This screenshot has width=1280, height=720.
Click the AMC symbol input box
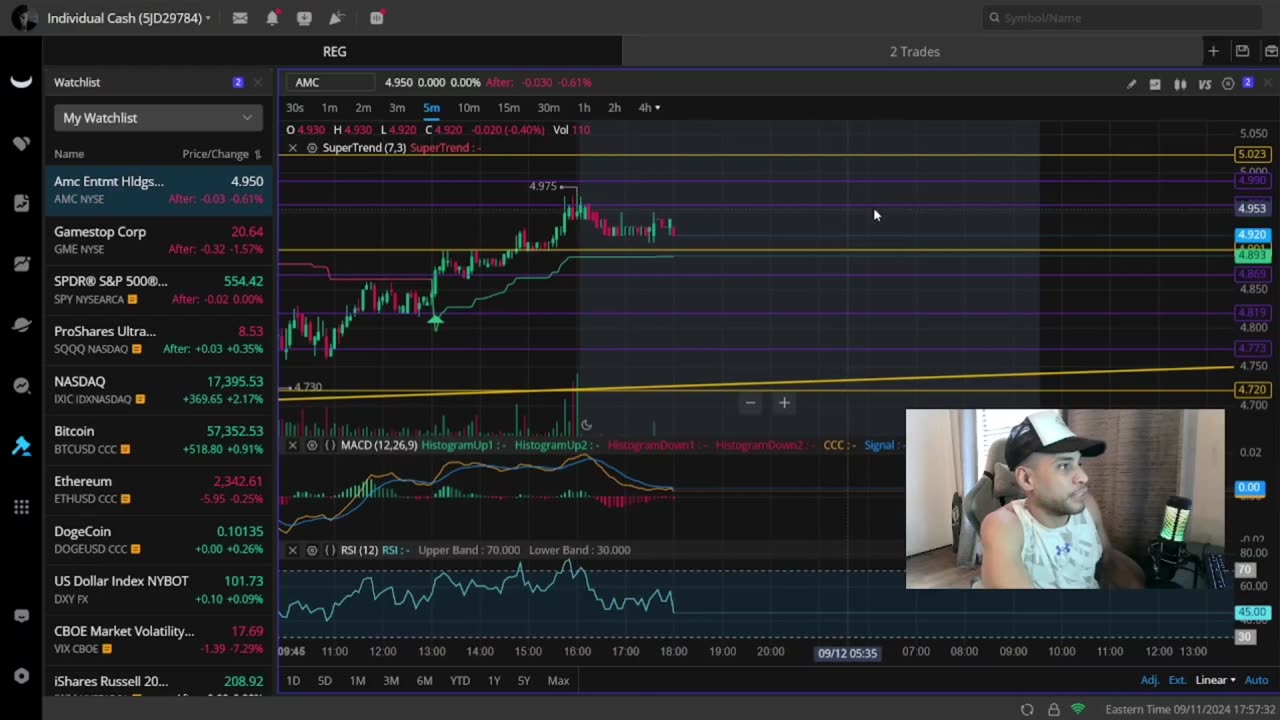(x=332, y=82)
